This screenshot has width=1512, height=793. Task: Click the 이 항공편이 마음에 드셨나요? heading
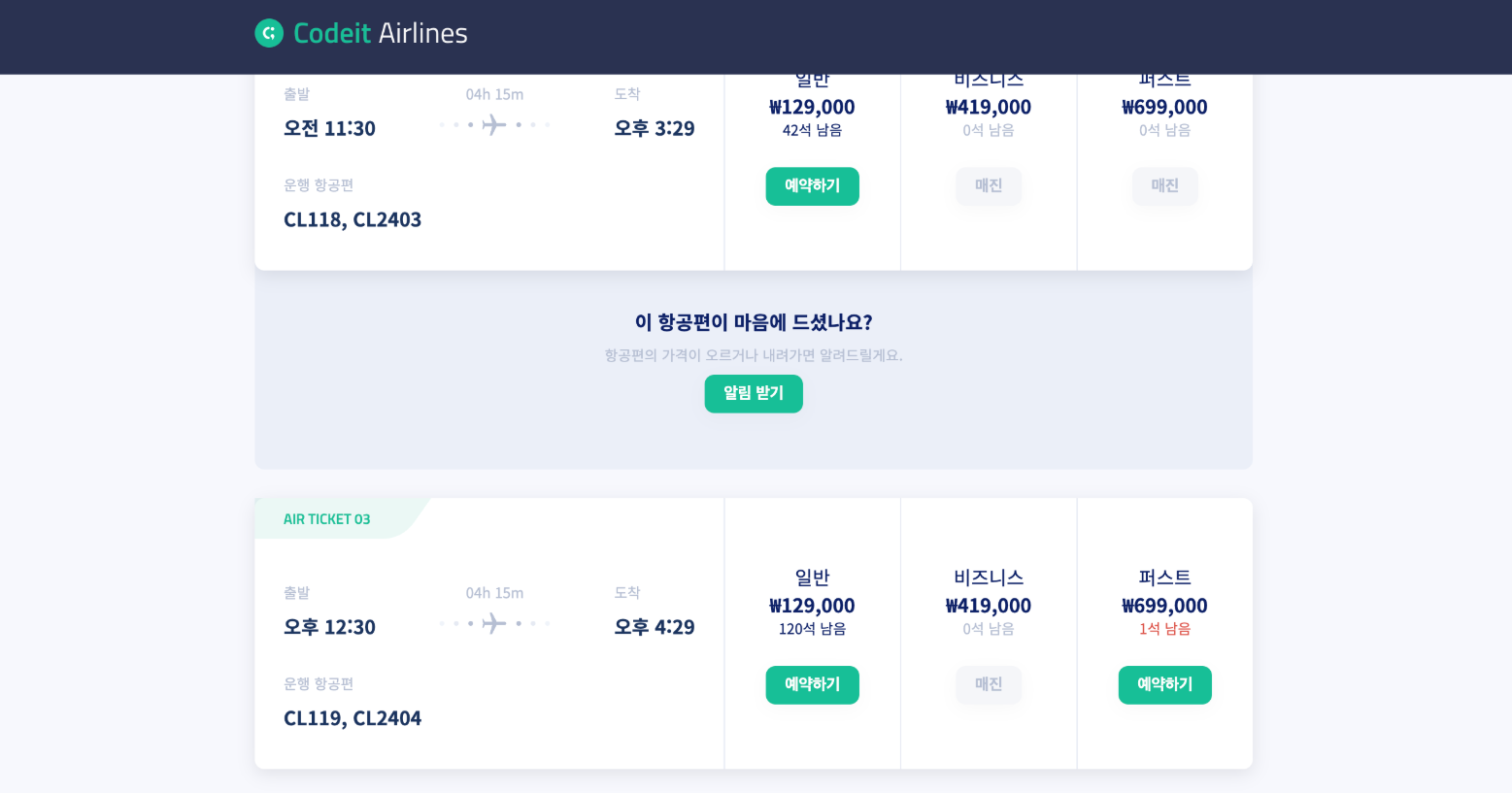(x=754, y=322)
